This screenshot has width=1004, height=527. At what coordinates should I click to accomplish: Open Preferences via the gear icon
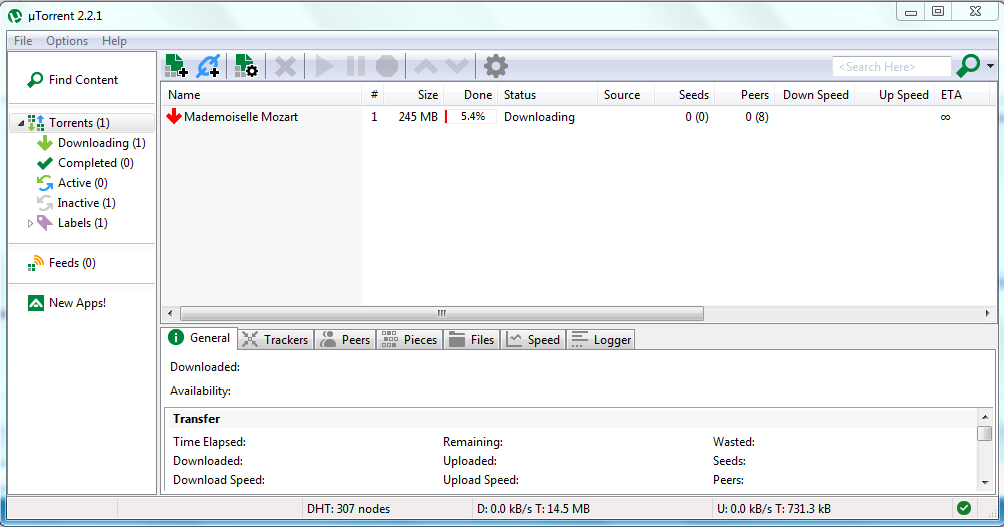pyautogui.click(x=496, y=66)
